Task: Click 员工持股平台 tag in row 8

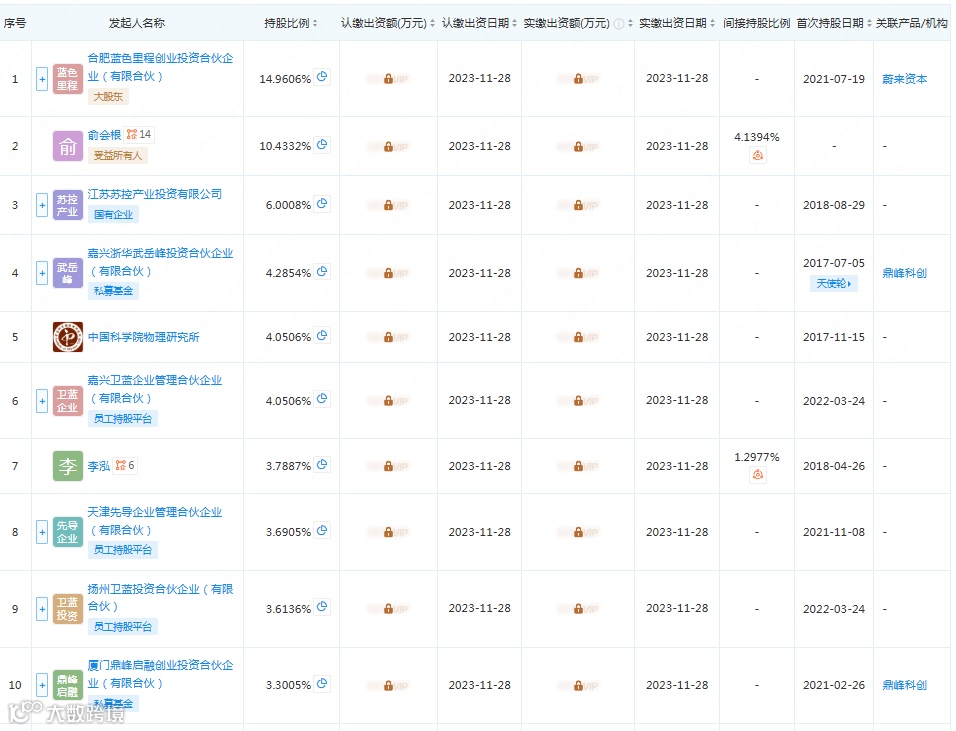Action: coord(123,550)
